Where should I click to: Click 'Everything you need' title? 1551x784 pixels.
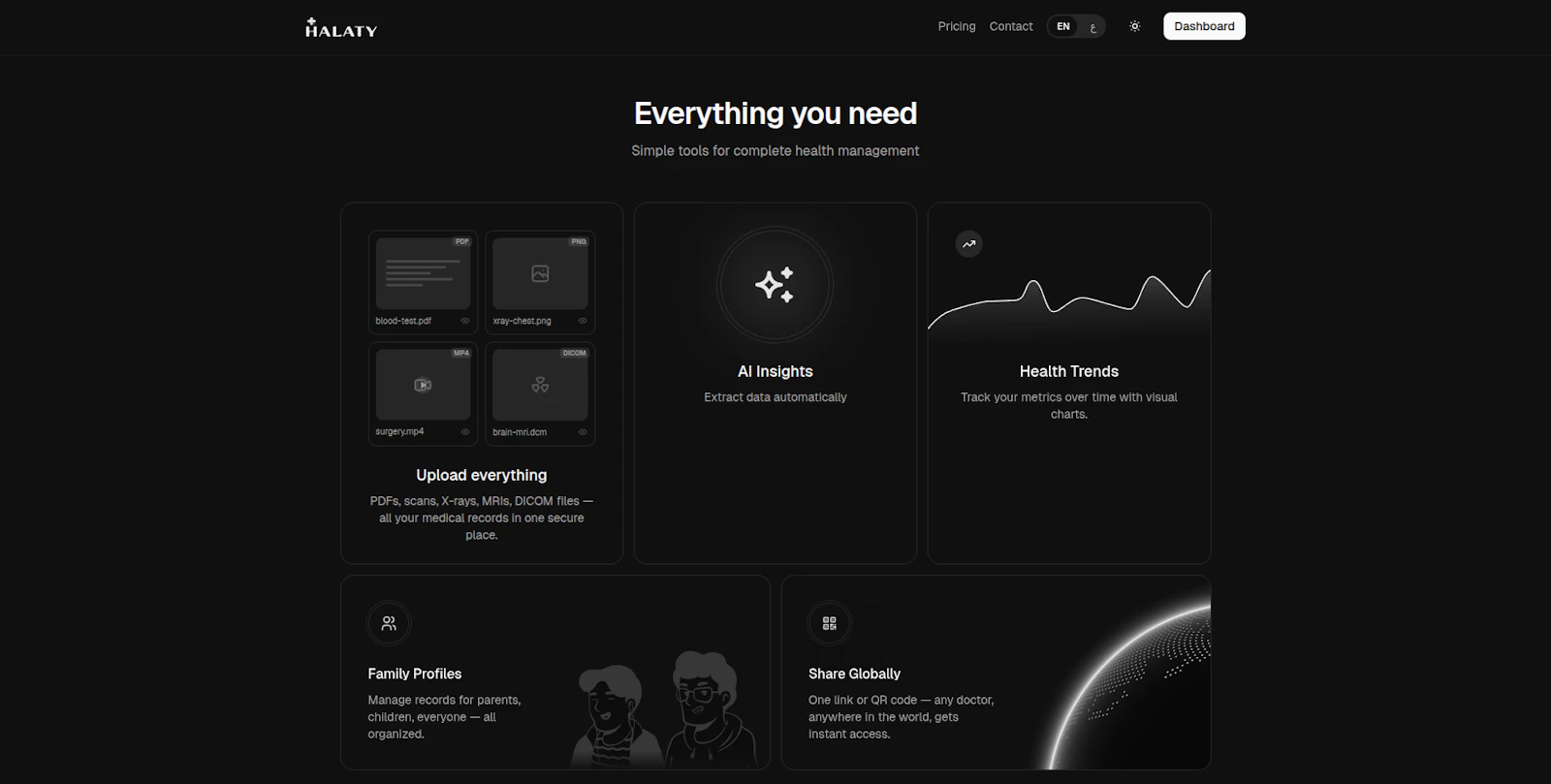pos(775,113)
